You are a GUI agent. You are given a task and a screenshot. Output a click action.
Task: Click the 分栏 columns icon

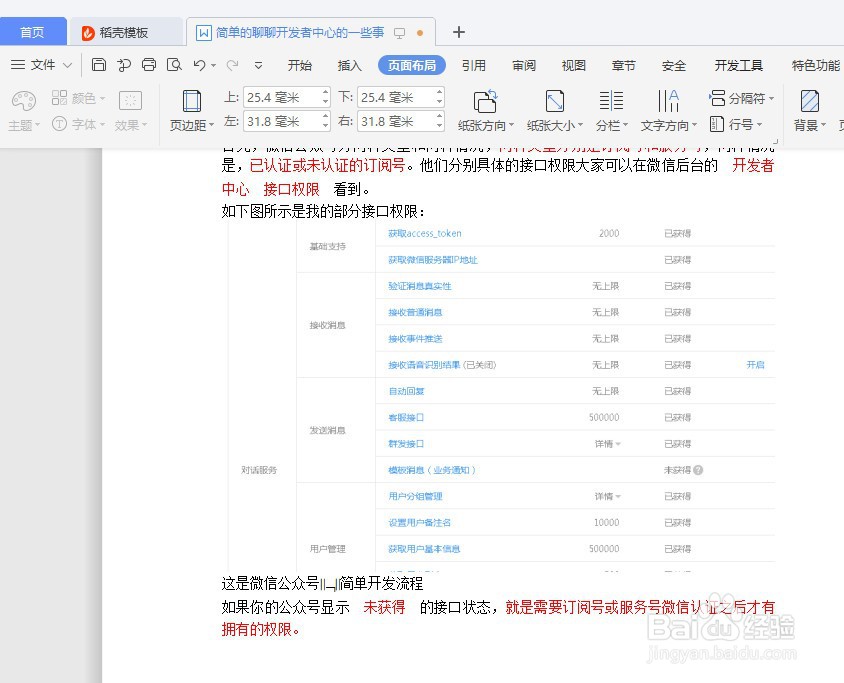tap(611, 103)
